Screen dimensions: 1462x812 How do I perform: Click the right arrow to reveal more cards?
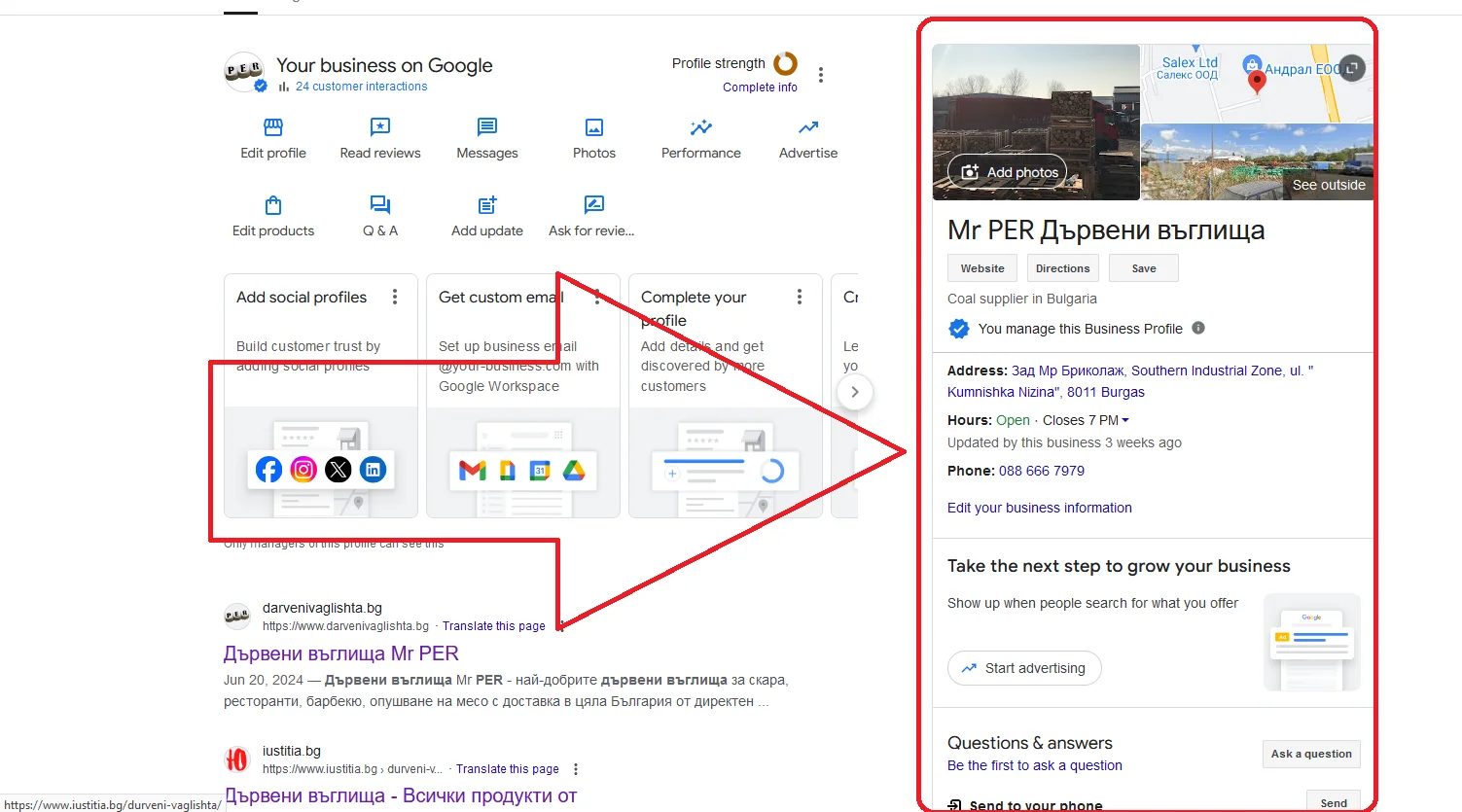854,392
